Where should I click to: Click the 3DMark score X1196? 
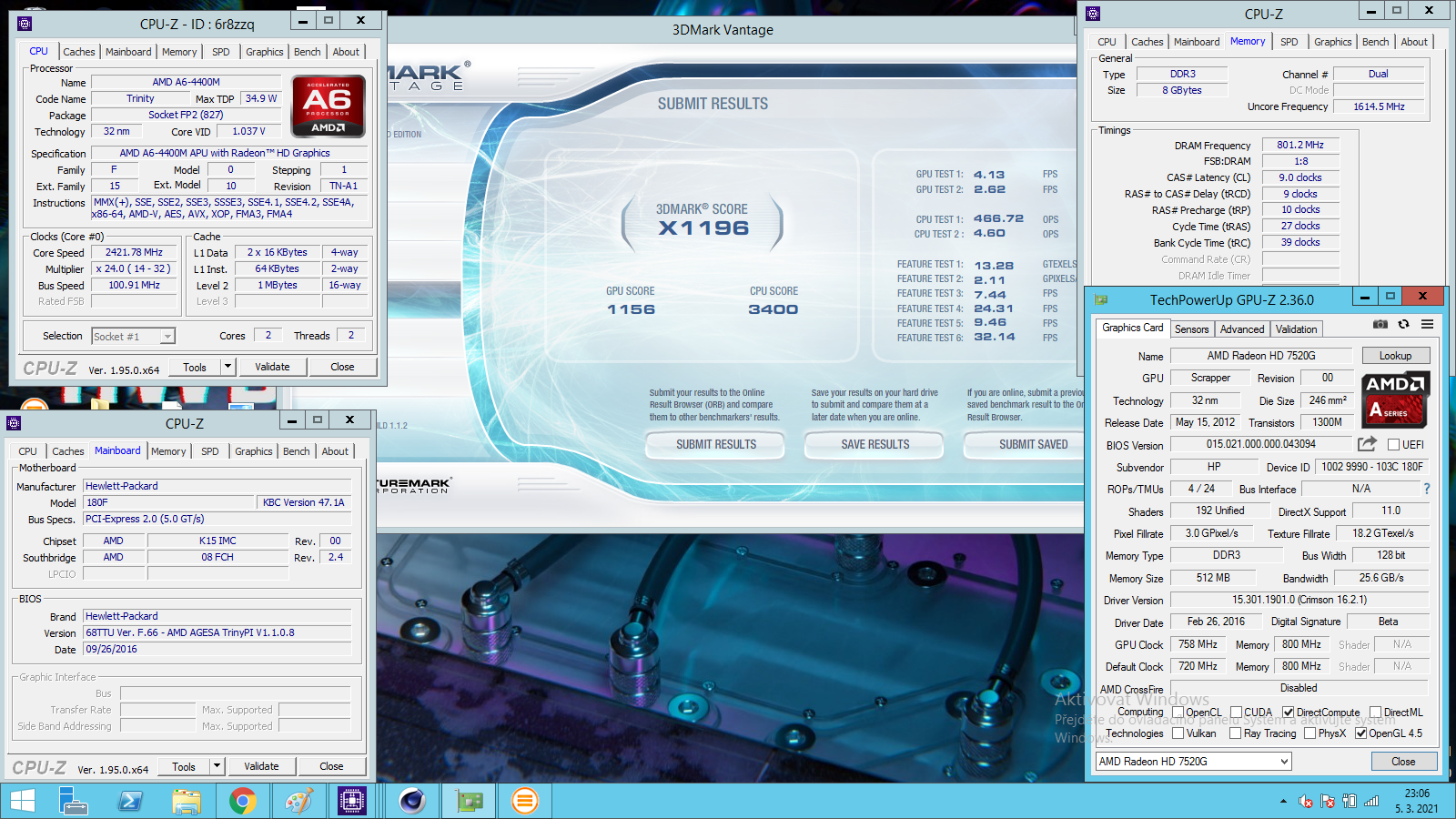tap(703, 228)
